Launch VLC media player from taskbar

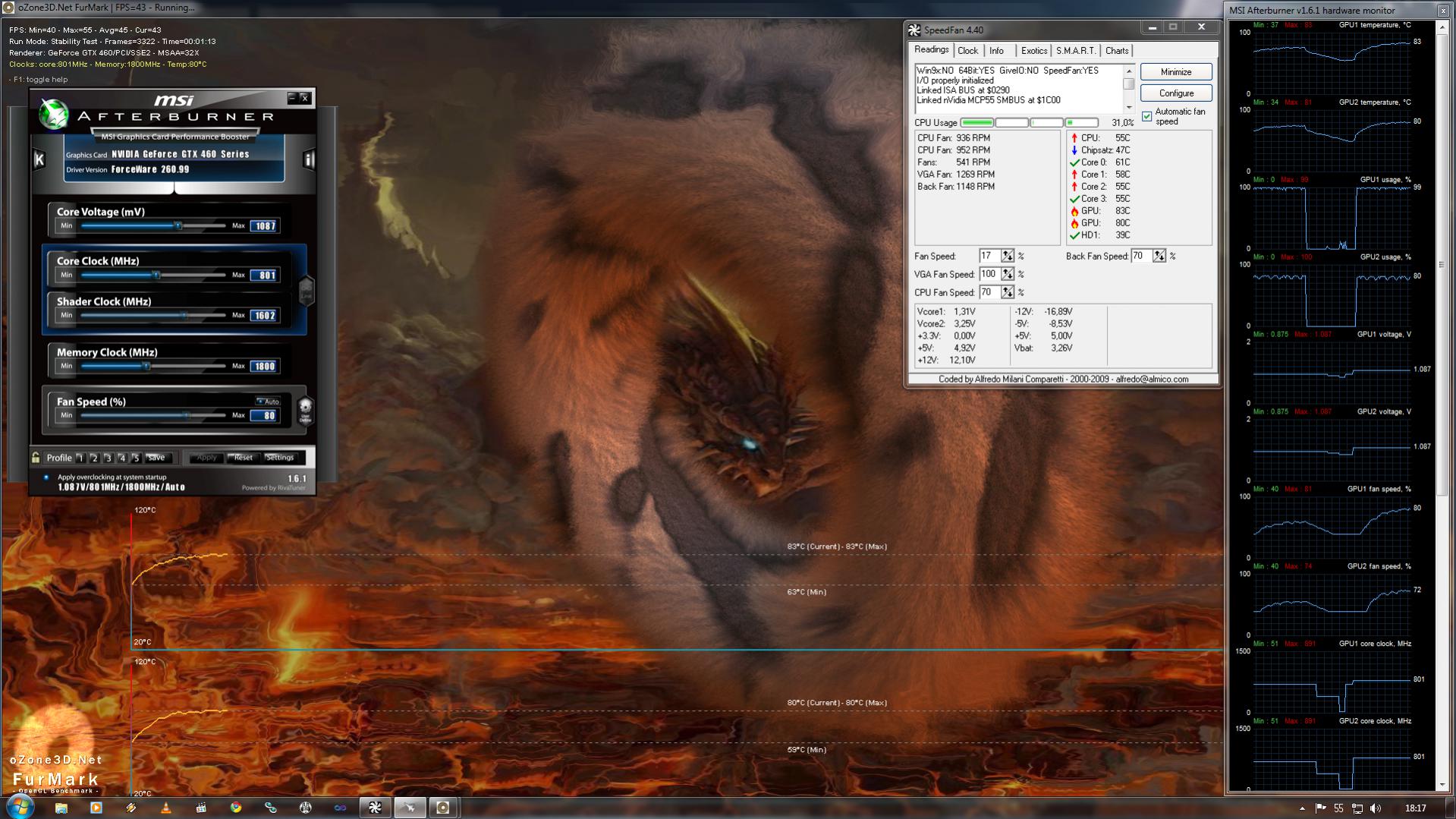pos(166,808)
